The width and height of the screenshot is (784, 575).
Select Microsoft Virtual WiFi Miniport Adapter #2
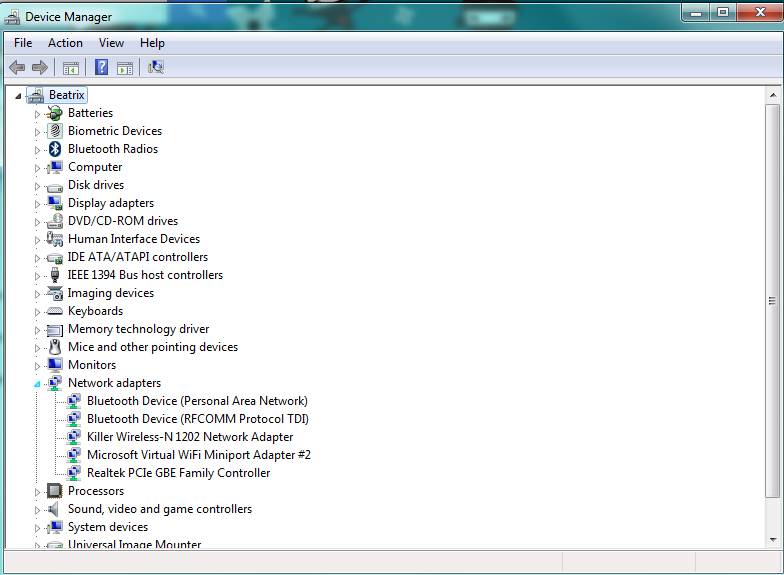pos(198,455)
